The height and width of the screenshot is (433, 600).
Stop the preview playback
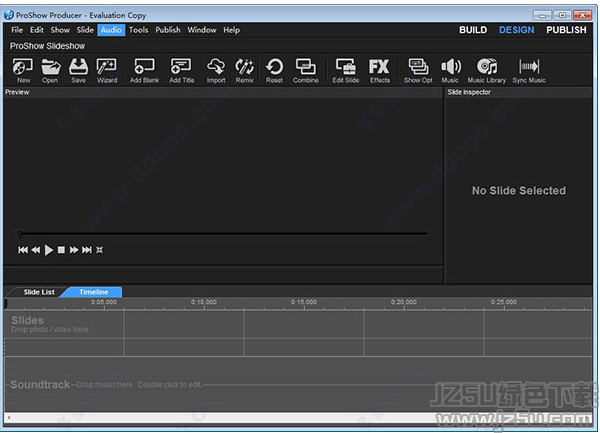coord(61,250)
